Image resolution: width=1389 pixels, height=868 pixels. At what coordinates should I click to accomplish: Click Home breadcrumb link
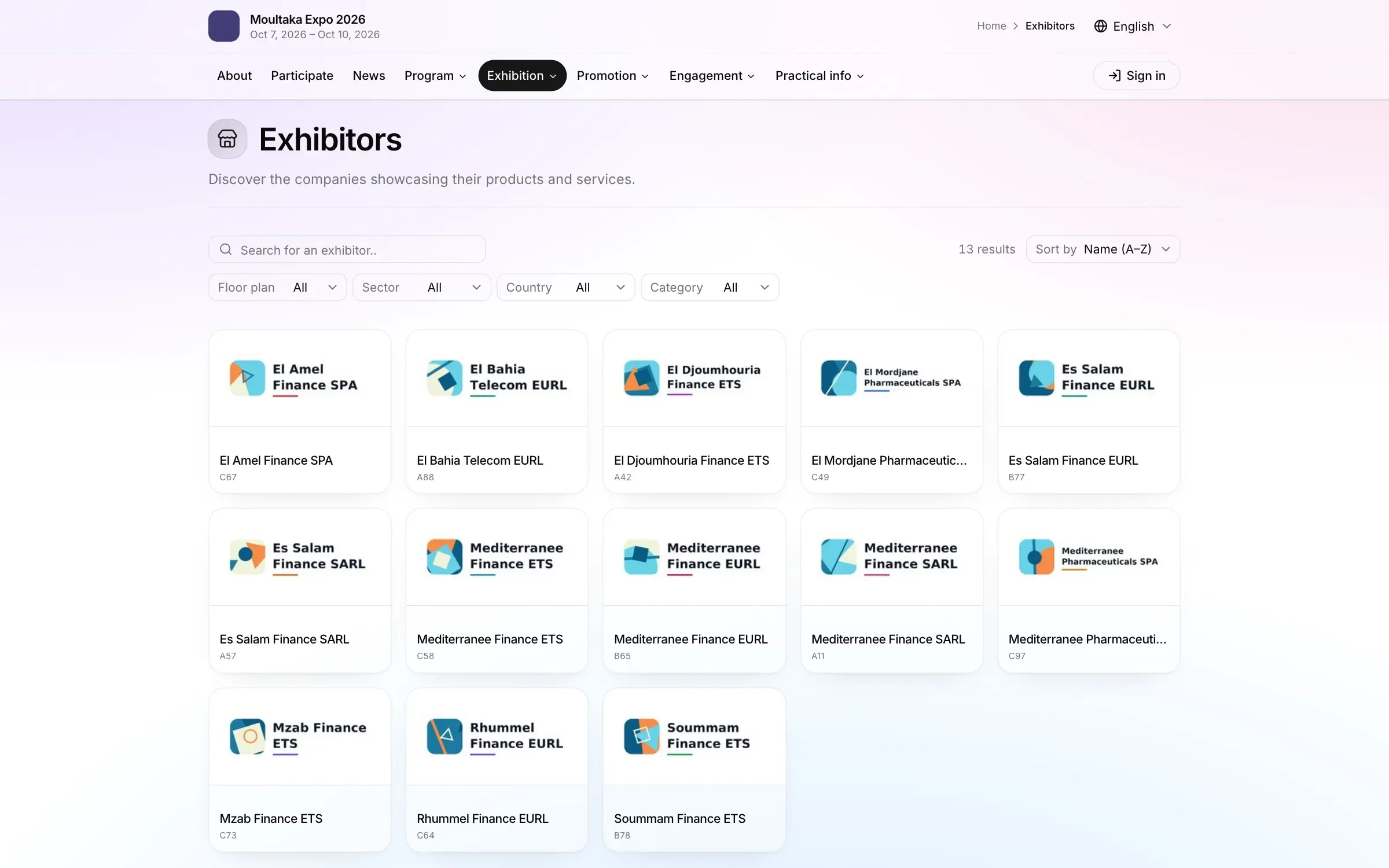coord(991,26)
